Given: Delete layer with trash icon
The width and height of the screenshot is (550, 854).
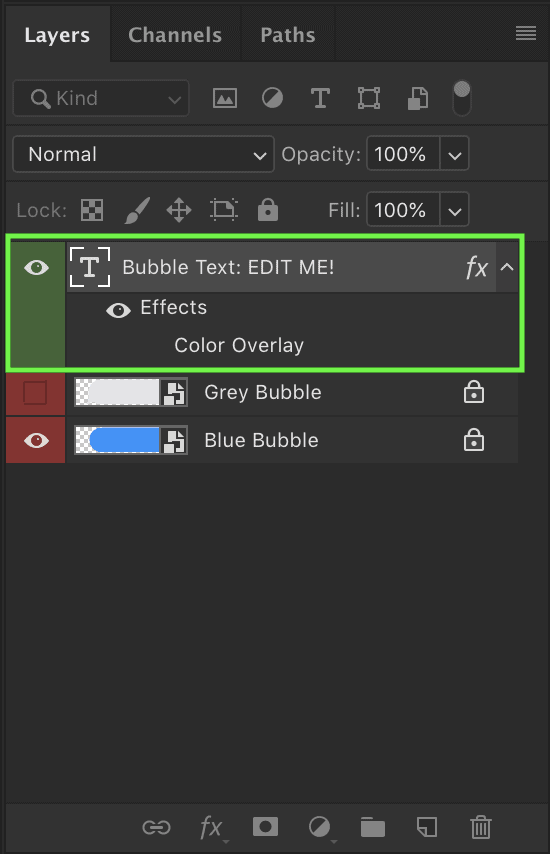Looking at the screenshot, I should pos(481,827).
